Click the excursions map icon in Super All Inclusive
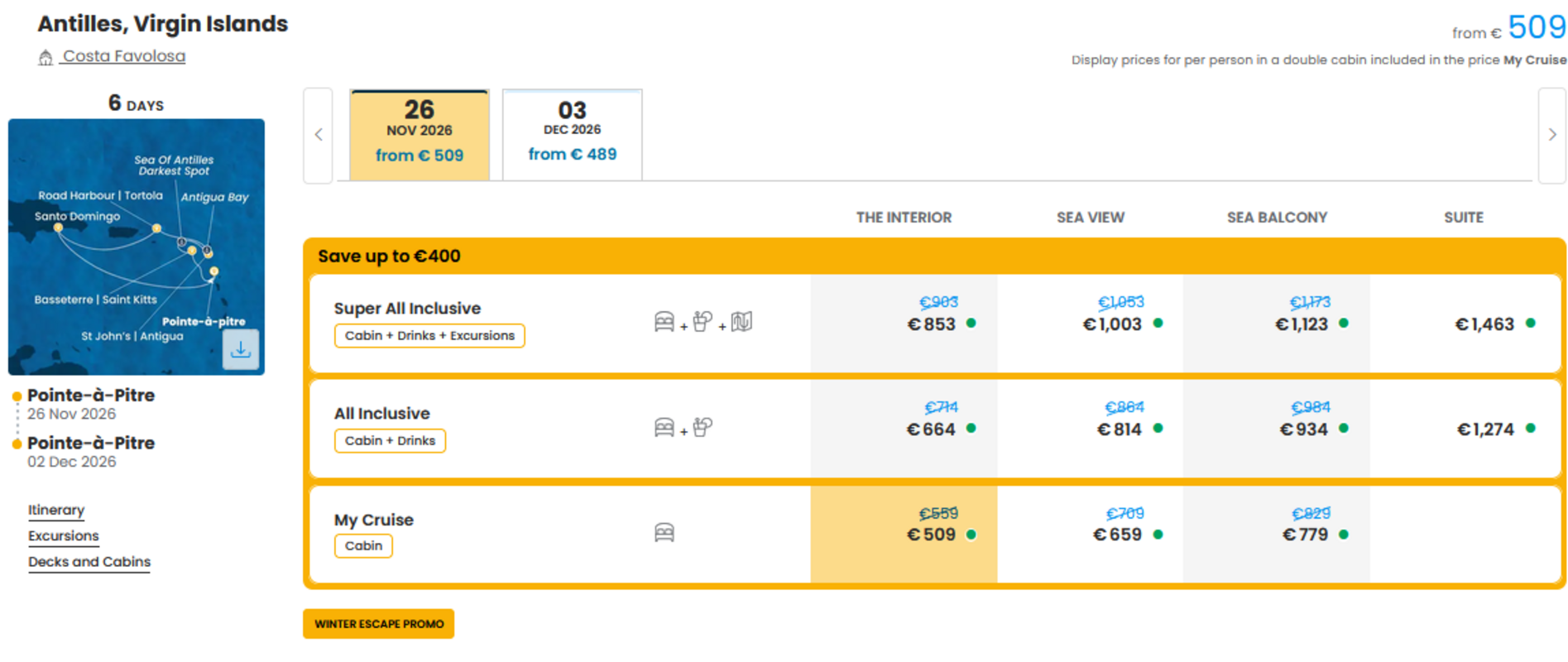1568x662 pixels. (741, 321)
